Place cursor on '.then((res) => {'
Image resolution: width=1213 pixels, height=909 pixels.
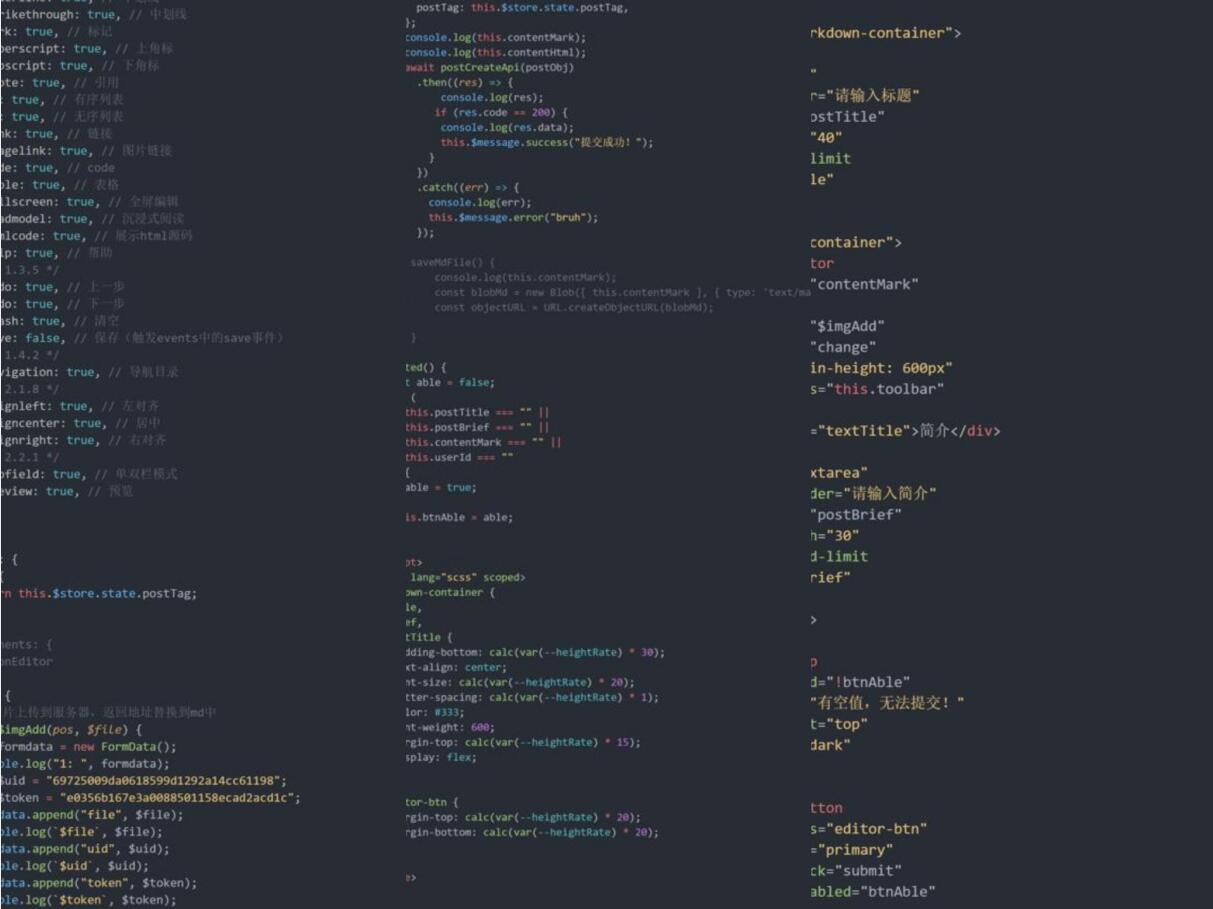click(x=464, y=83)
